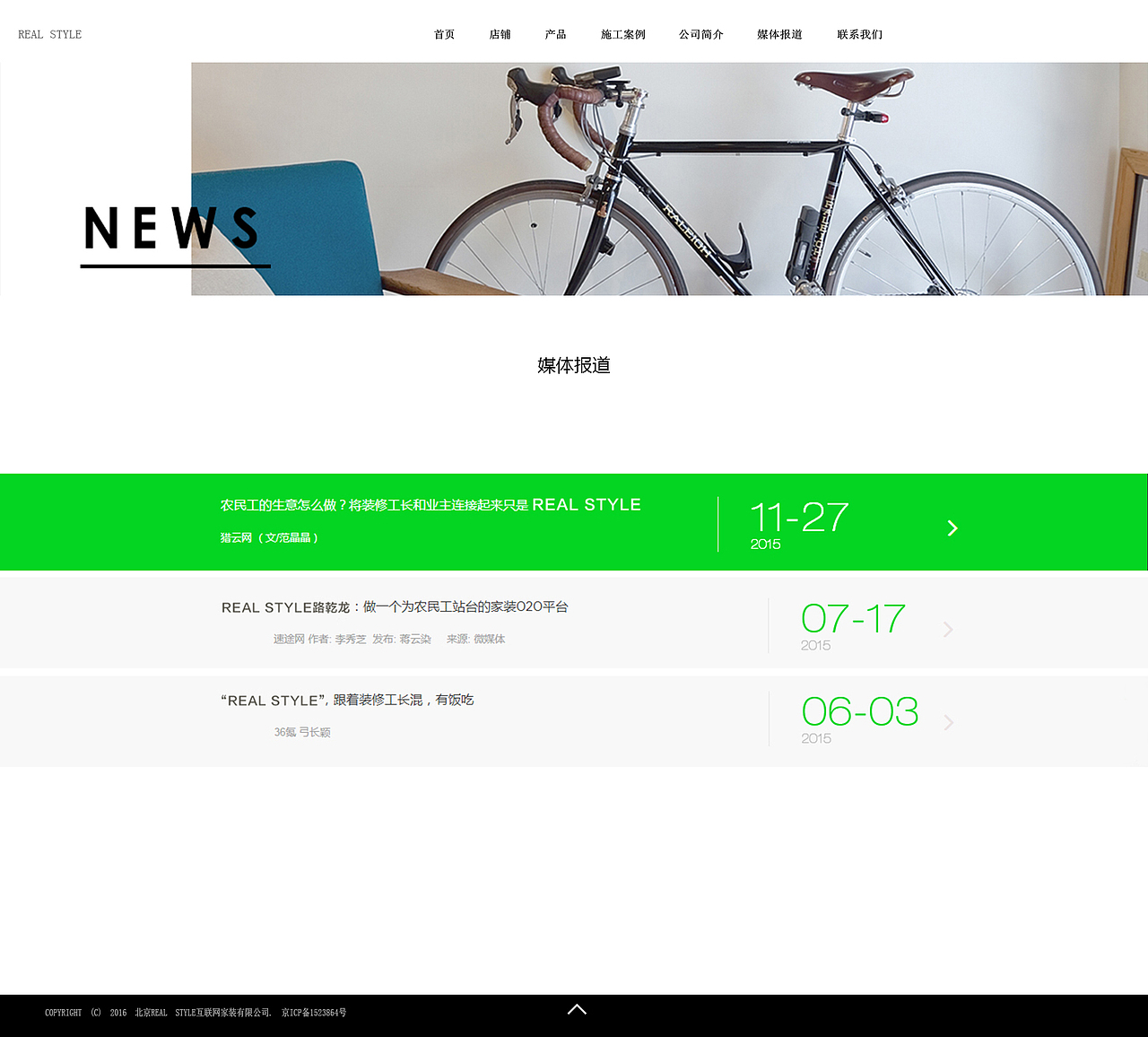Click source text 猎云网（文/范晶晶）
This screenshot has width=1148, height=1037.
[269, 537]
